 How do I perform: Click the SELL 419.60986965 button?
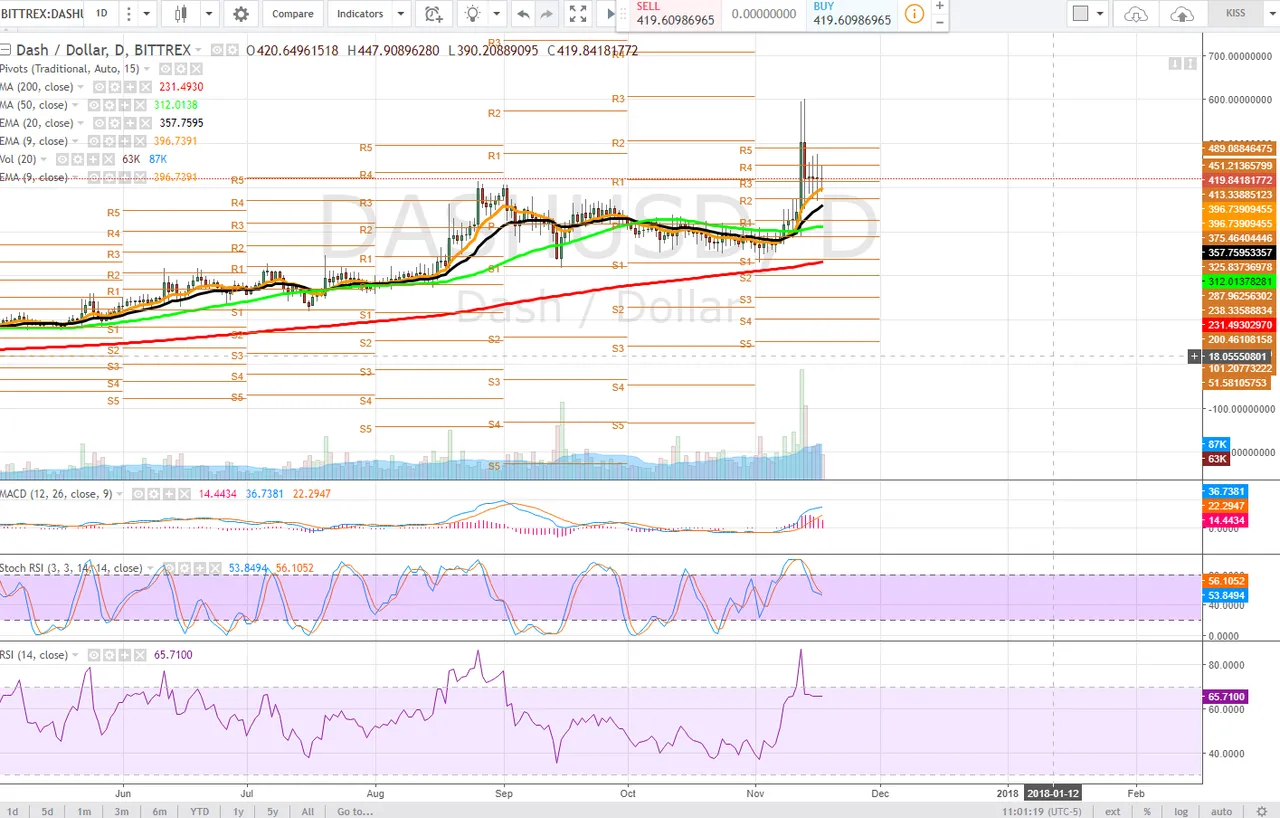tap(676, 14)
